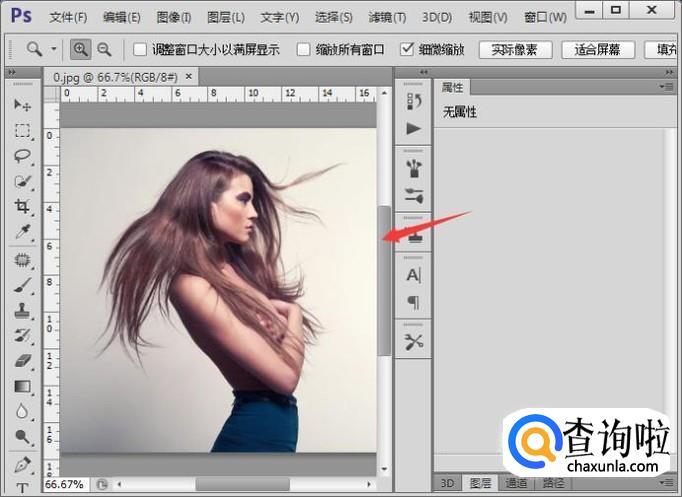Image resolution: width=682 pixels, height=497 pixels.
Task: Enable 调整窗口大小以满屏显示 checkbox
Action: point(140,49)
